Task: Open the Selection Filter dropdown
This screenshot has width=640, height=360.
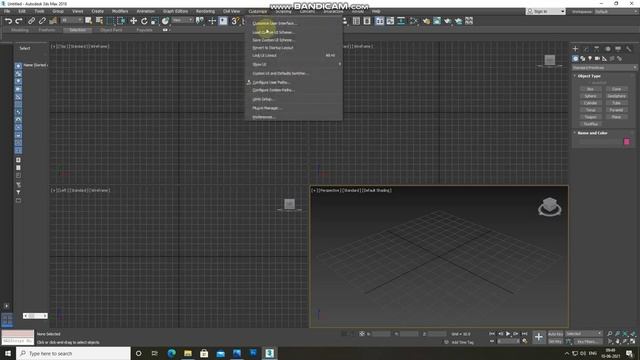Action: coord(71,20)
